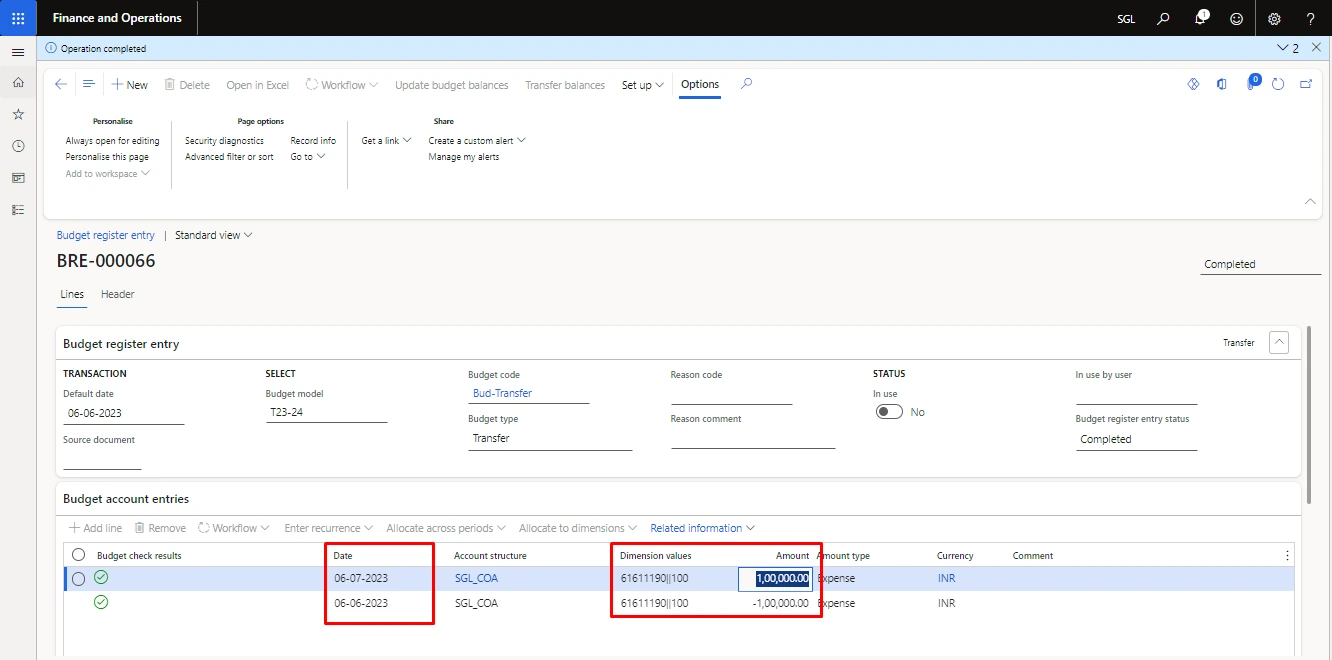
Task: Click the Delete button
Action: 187,85
